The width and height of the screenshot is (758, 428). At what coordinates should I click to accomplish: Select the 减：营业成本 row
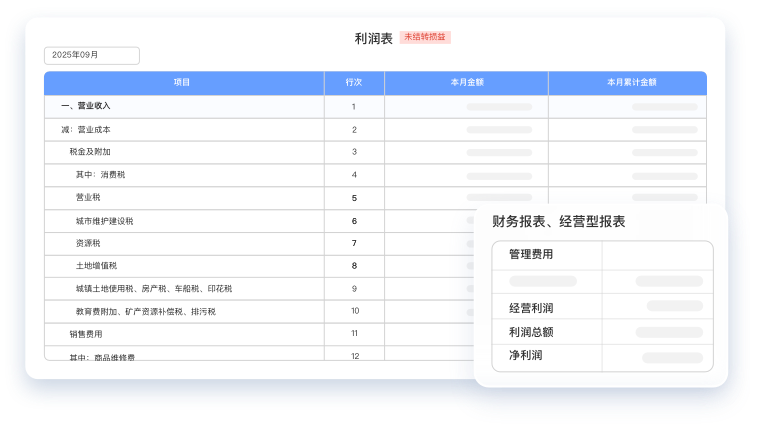point(86,129)
